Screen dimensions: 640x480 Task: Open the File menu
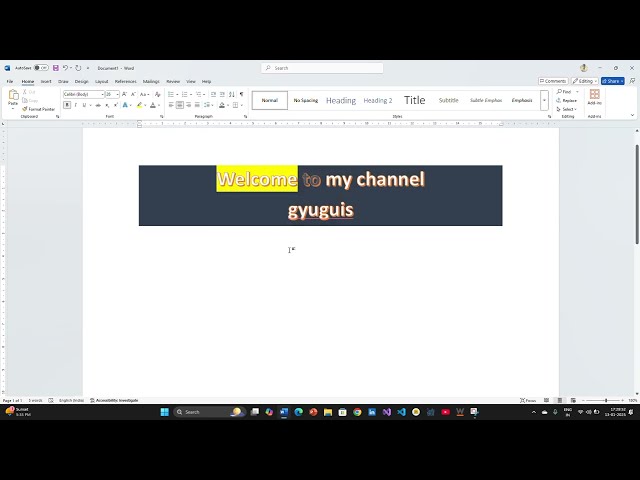(x=10, y=81)
